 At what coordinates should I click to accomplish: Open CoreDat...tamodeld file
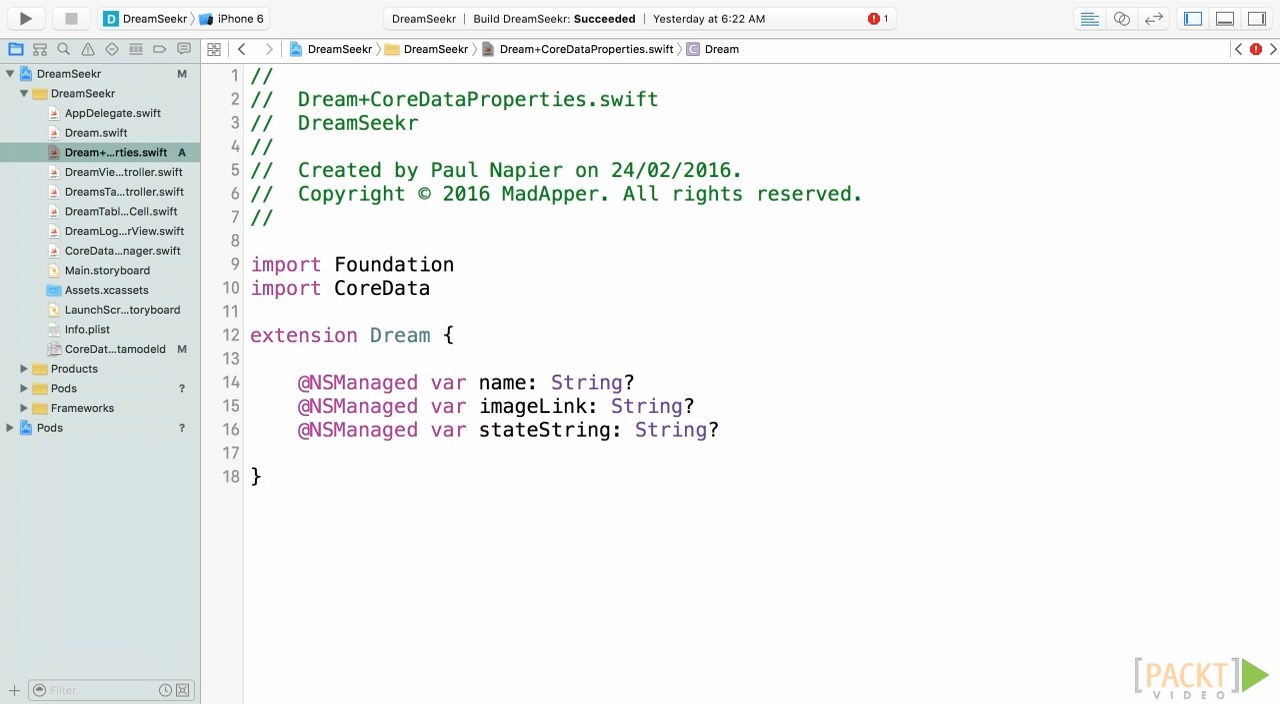(x=100, y=349)
